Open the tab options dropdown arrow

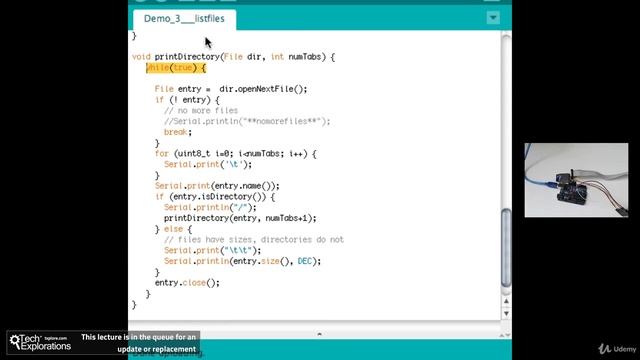coord(493,18)
